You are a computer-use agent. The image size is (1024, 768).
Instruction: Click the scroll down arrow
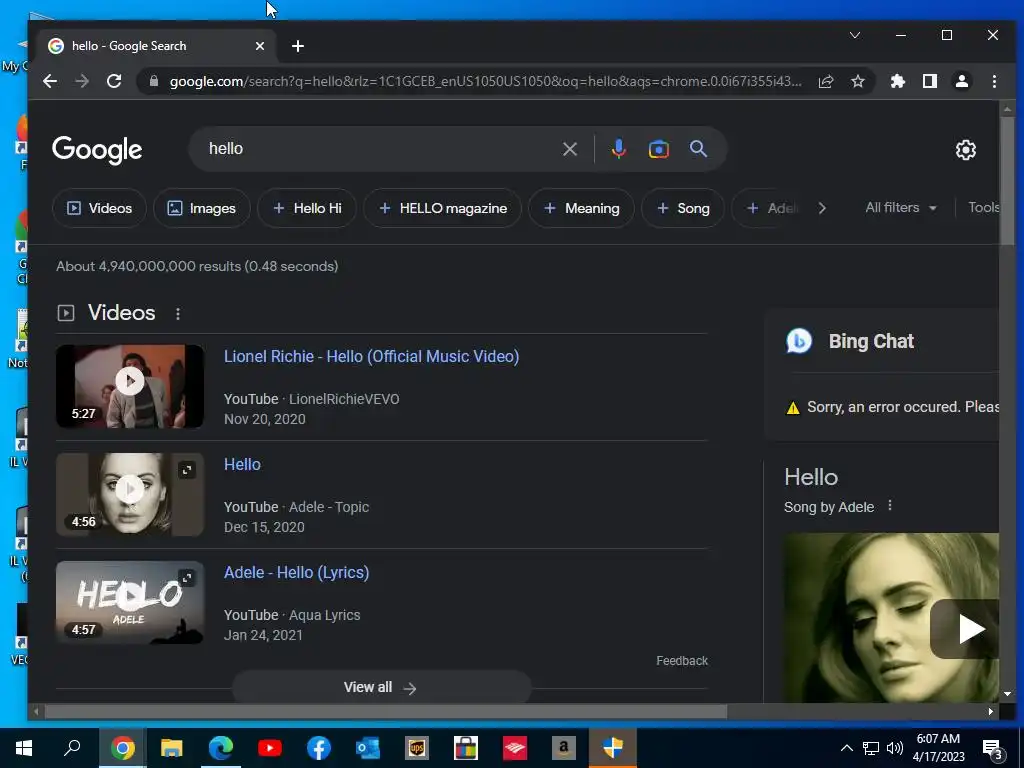(x=1007, y=694)
